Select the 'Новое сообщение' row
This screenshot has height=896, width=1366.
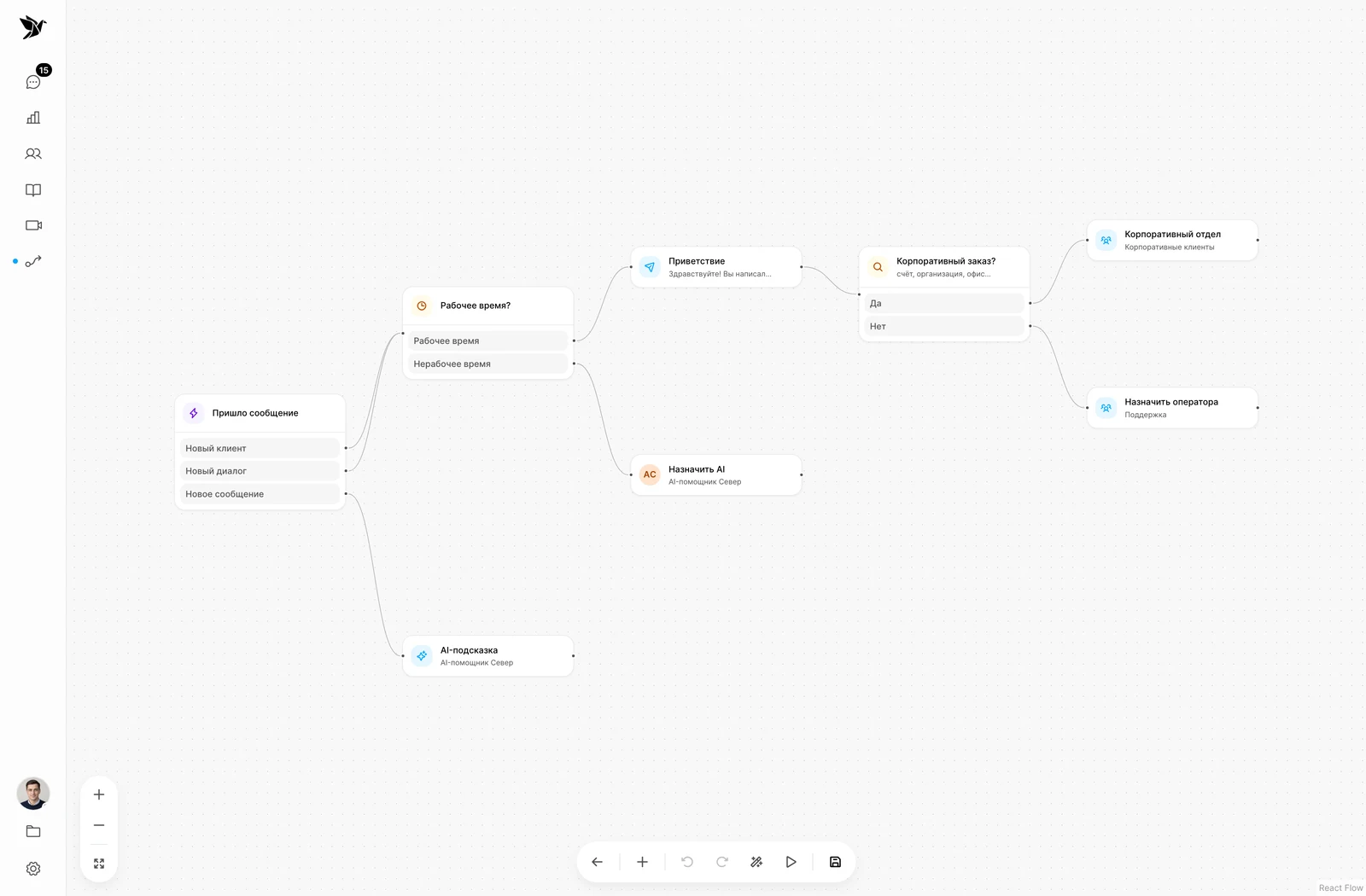pyautogui.click(x=260, y=494)
